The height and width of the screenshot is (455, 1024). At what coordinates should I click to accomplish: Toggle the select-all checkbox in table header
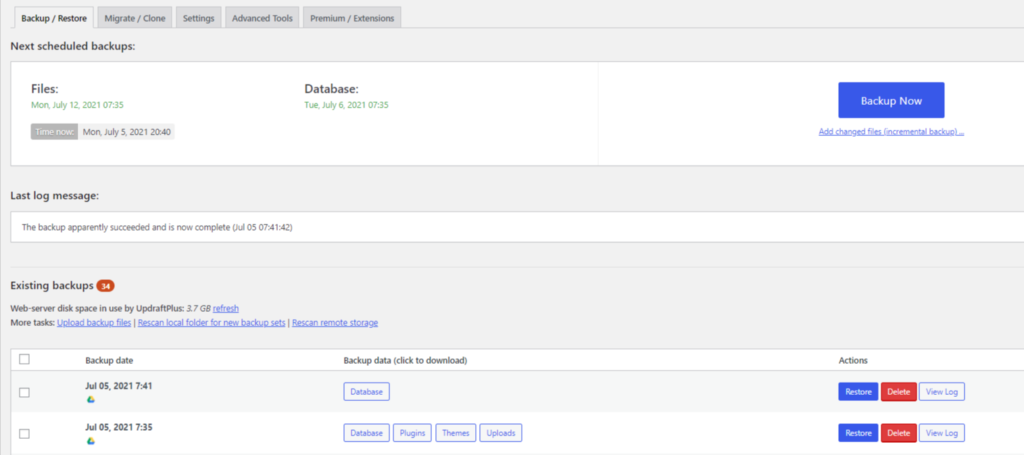24,359
